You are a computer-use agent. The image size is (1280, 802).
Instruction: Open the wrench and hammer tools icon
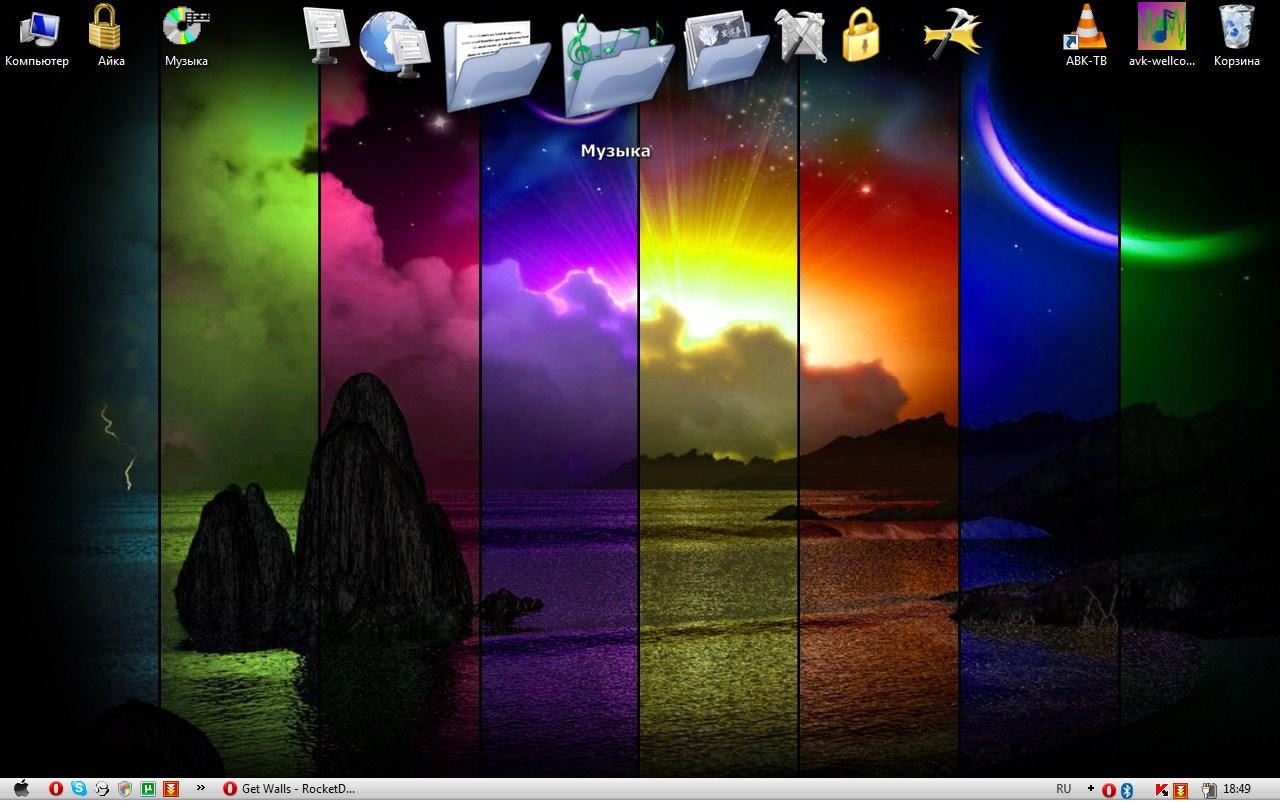click(800, 36)
